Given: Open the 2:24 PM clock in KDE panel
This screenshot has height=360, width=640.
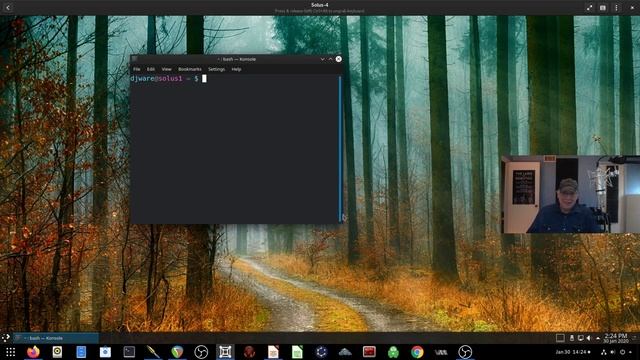Looking at the screenshot, I should pyautogui.click(x=616, y=338).
